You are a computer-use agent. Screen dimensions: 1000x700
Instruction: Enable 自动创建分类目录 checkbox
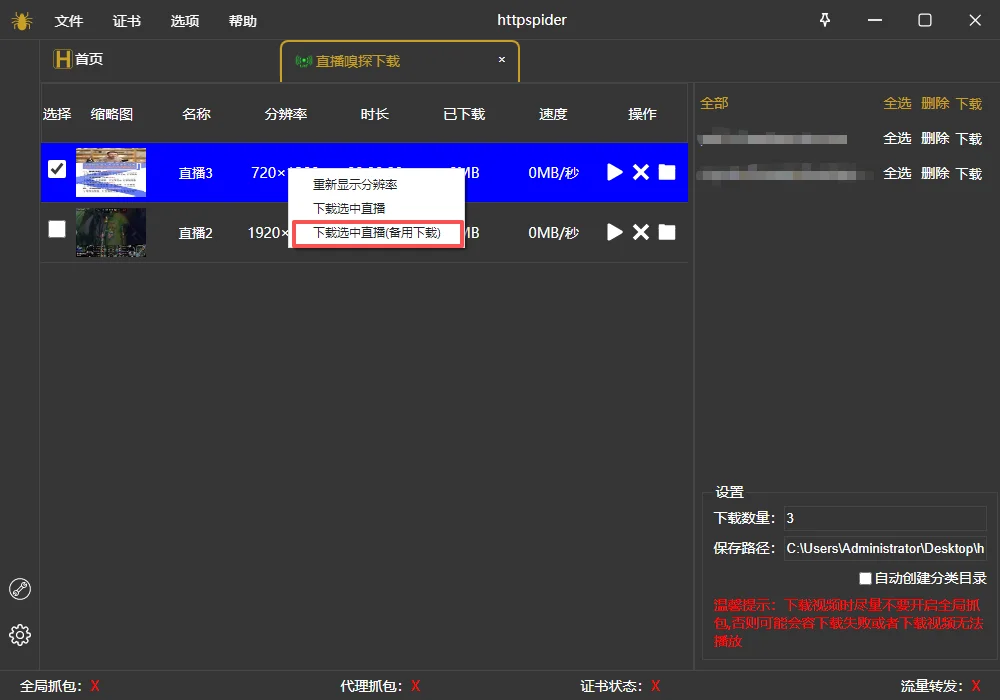pos(865,578)
